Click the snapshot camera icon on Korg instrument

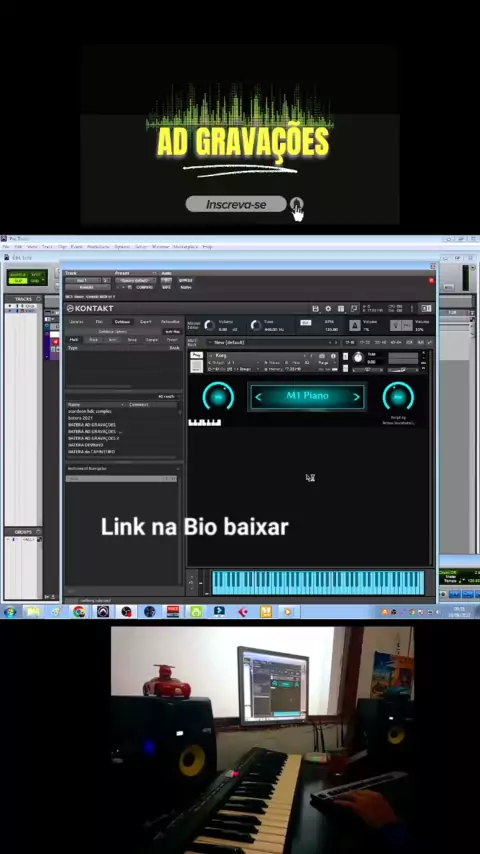click(322, 356)
